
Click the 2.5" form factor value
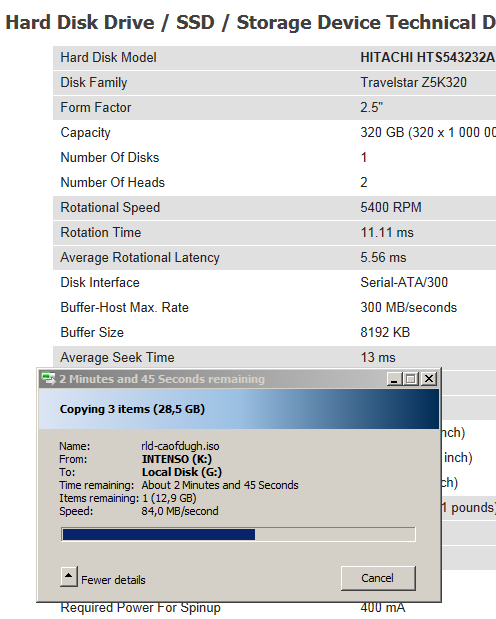tap(371, 107)
